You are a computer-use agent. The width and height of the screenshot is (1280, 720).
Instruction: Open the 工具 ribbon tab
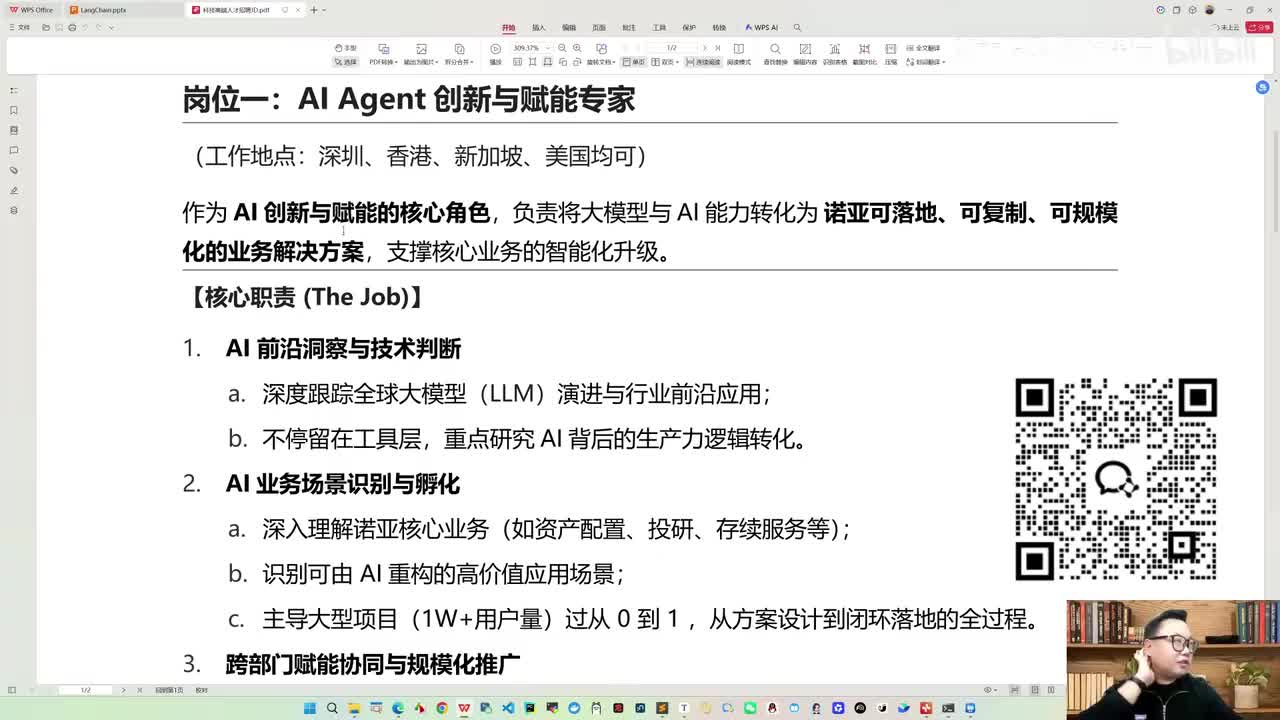tap(659, 28)
